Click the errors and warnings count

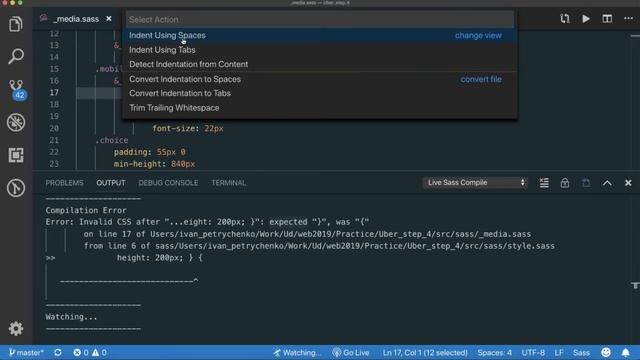coord(90,352)
